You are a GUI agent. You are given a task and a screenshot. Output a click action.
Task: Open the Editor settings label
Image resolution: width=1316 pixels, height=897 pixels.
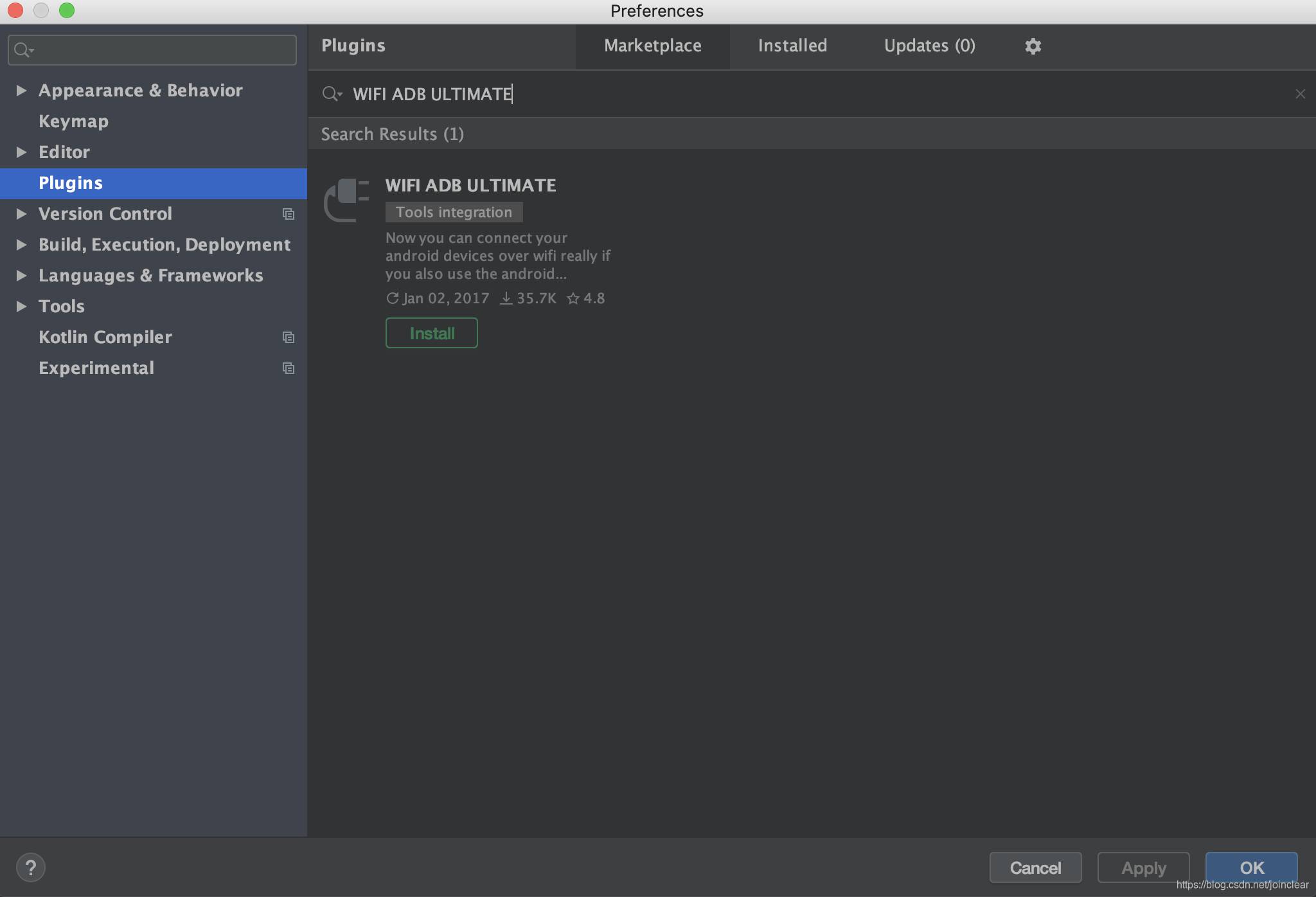(64, 152)
